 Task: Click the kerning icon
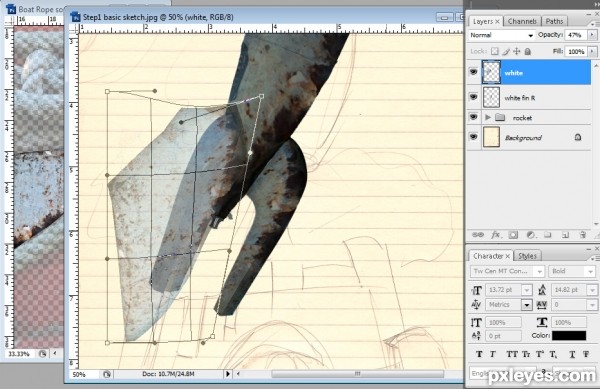pos(476,305)
